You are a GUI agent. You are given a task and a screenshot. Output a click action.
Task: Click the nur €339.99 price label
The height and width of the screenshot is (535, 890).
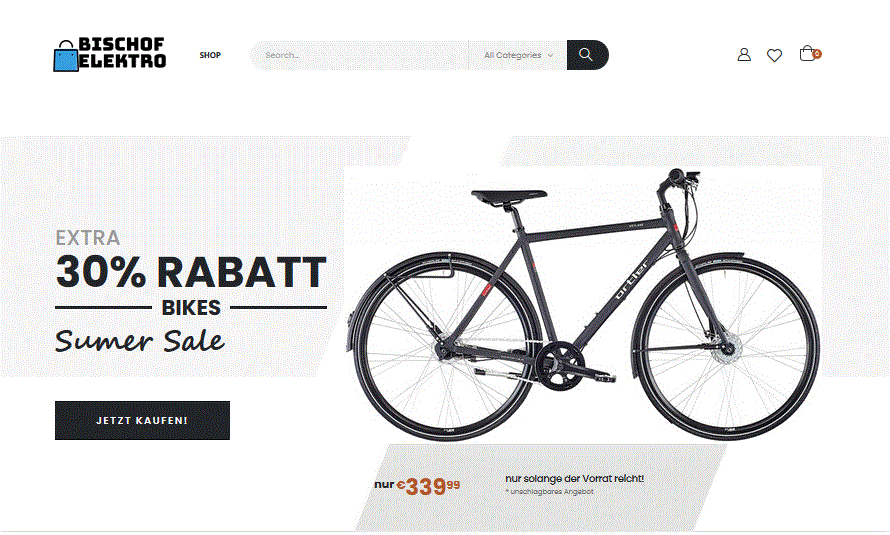(417, 486)
